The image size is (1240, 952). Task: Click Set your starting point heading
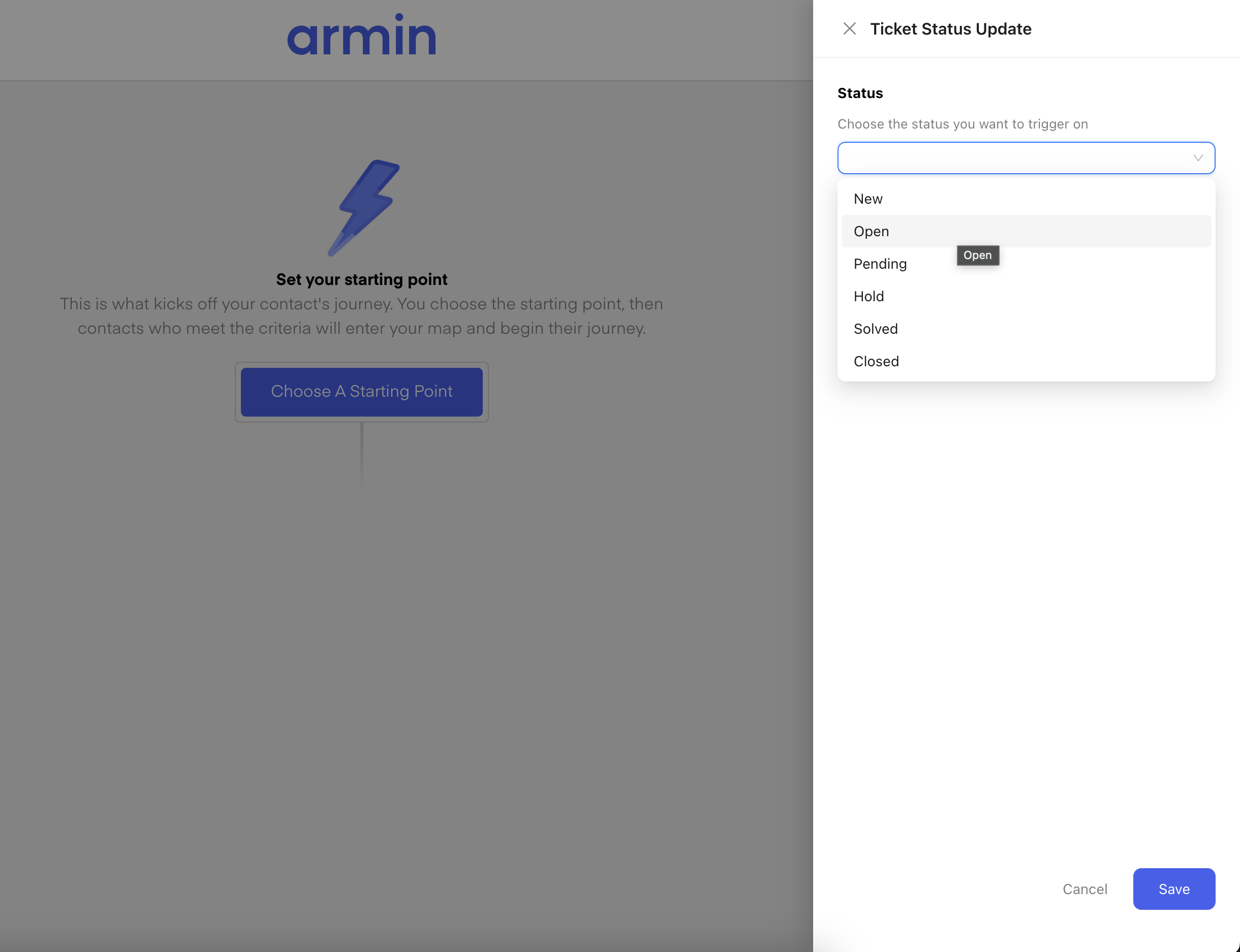click(361, 279)
